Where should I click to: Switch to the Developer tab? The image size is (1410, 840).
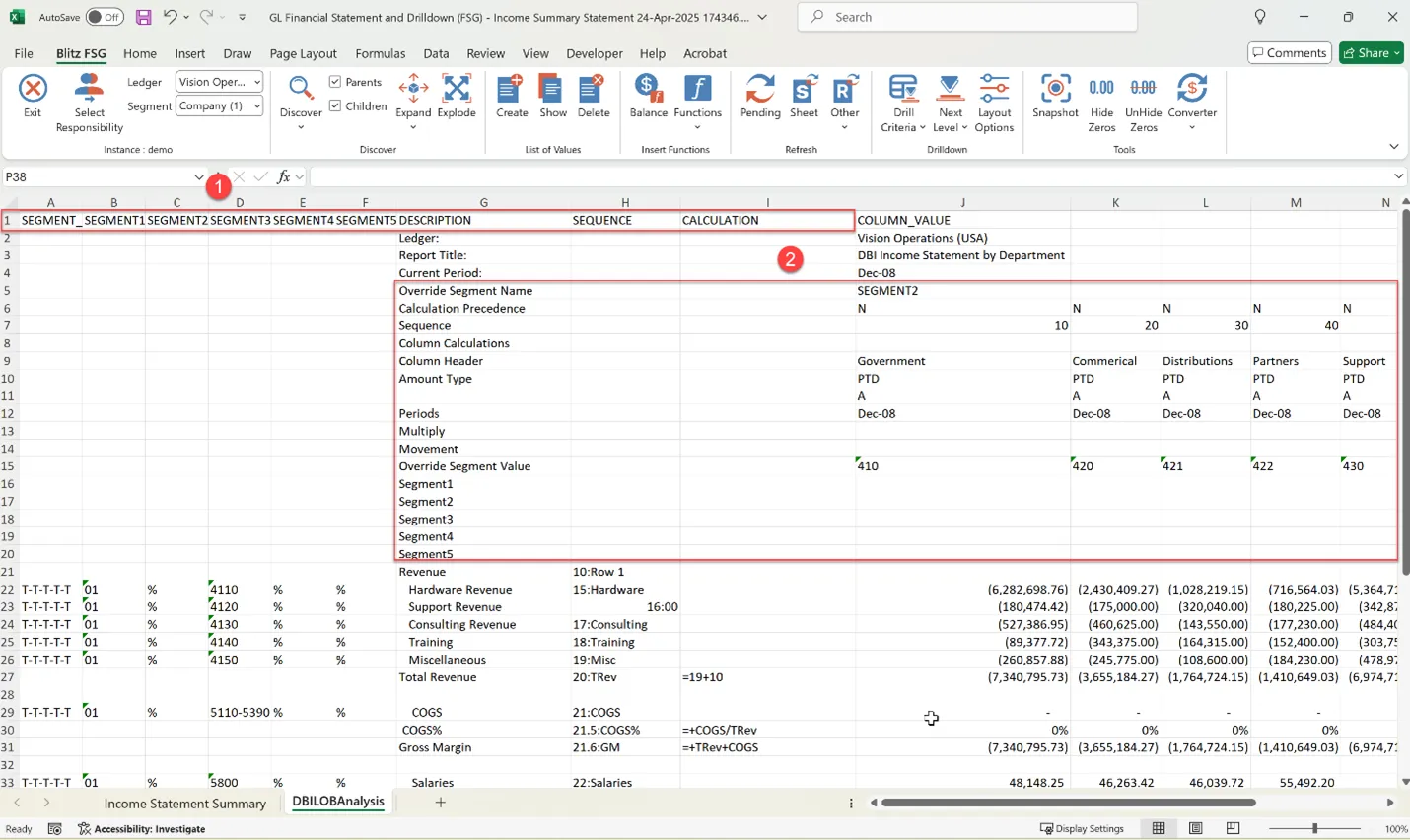(x=595, y=53)
